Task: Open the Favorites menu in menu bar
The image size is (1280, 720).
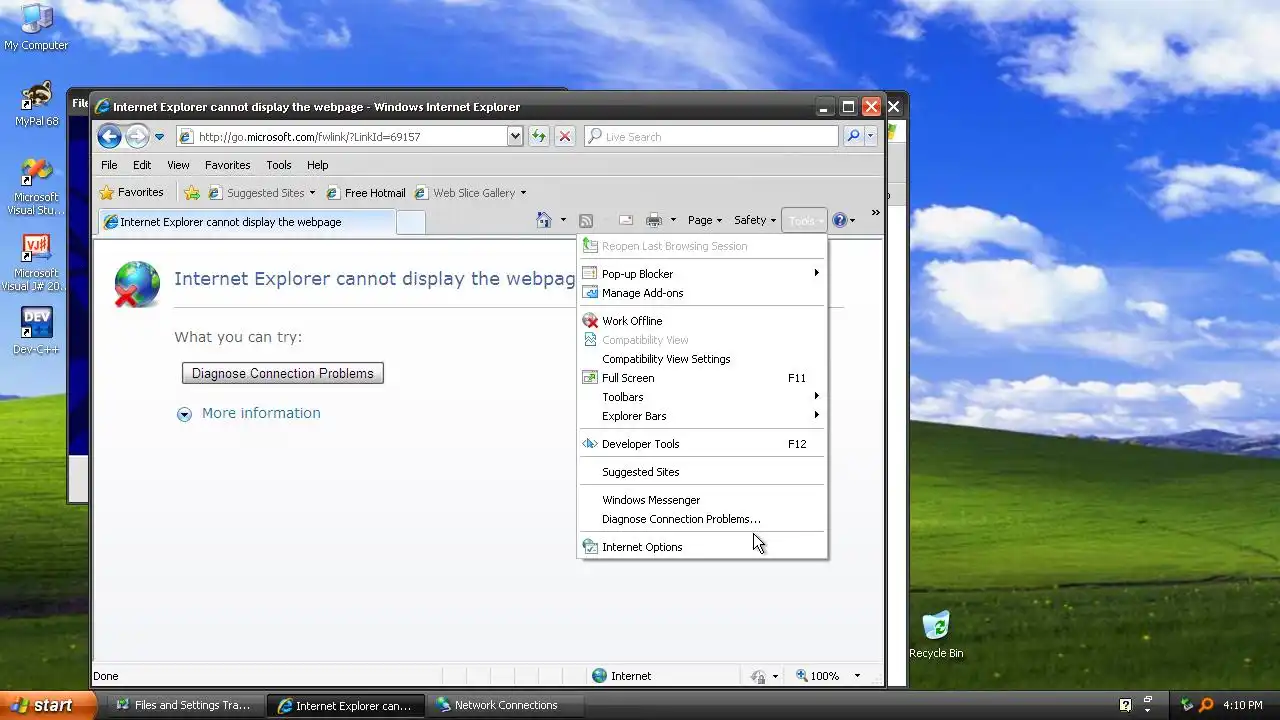Action: 228,165
